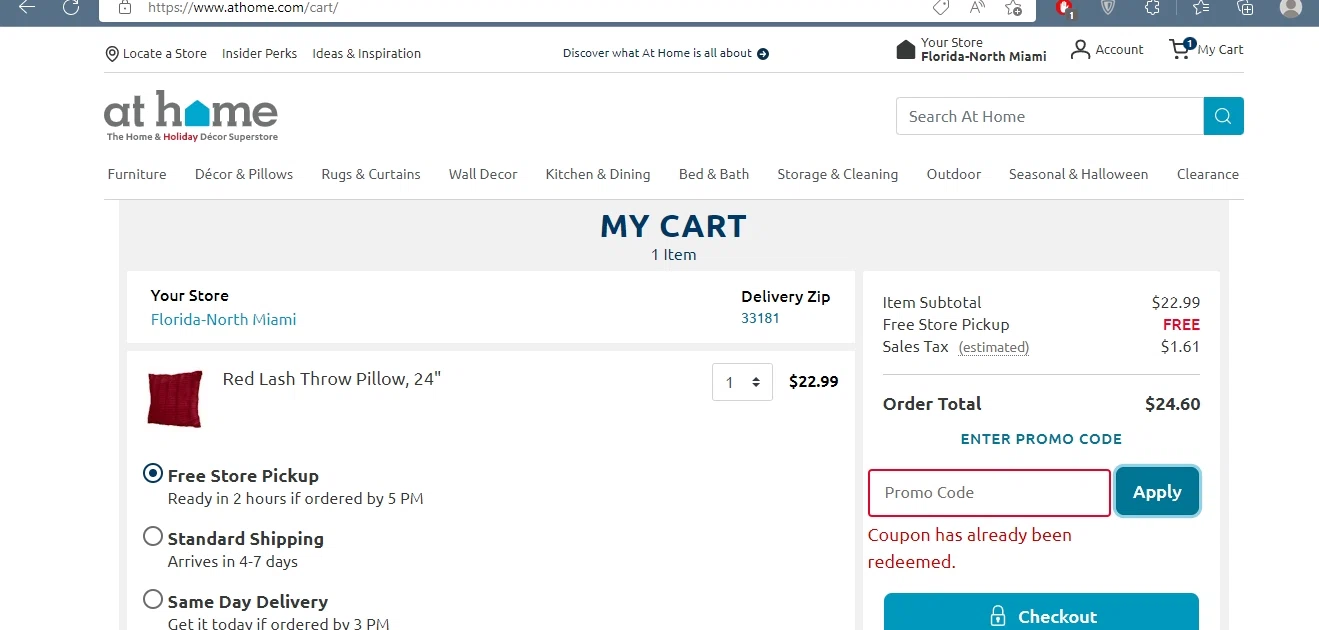Image resolution: width=1319 pixels, height=630 pixels.
Task: Open the Clearance menu
Action: tap(1208, 174)
